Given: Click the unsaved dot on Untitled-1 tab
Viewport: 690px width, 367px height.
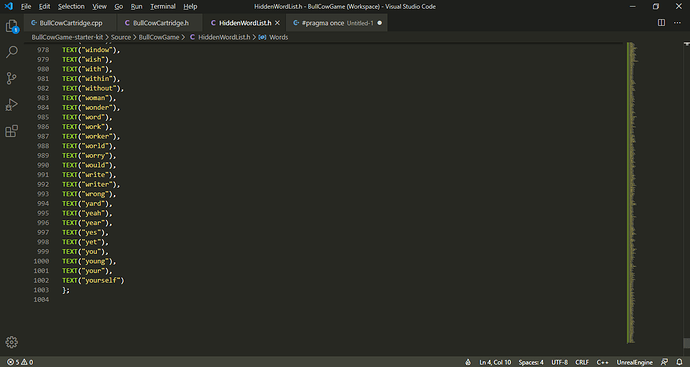Looking at the screenshot, I should pyautogui.click(x=380, y=23).
